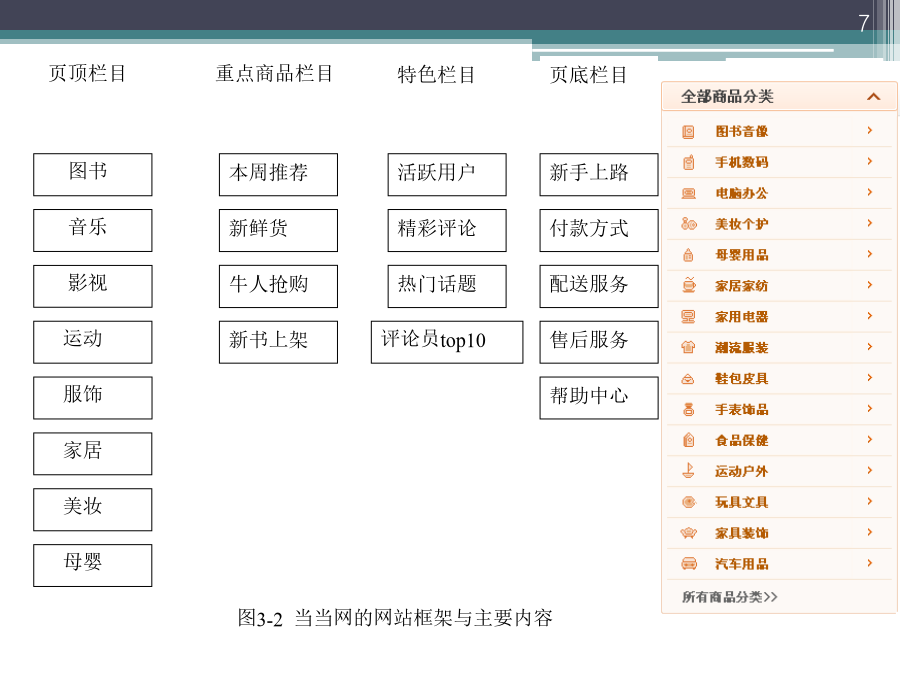Click the 玩具文具 category toy icon
Image resolution: width=900 pixels, height=675 pixels.
pos(688,502)
